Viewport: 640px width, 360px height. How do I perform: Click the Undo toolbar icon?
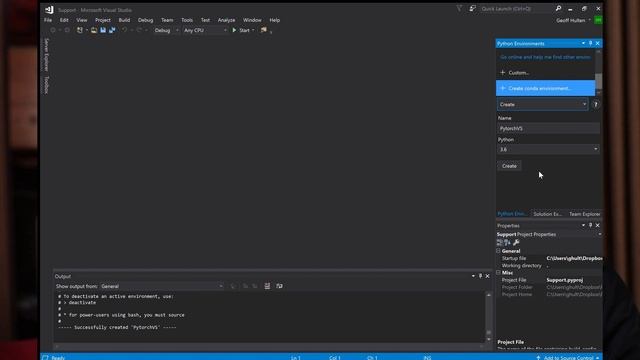point(124,30)
